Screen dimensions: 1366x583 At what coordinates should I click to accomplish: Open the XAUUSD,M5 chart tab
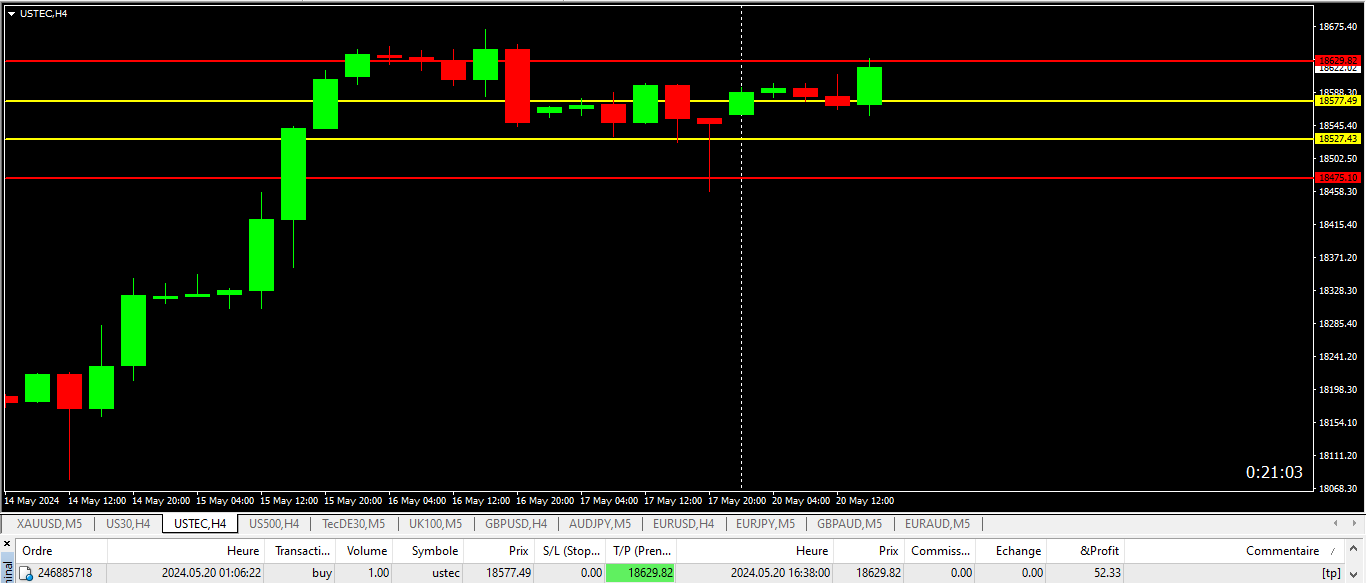(x=49, y=523)
